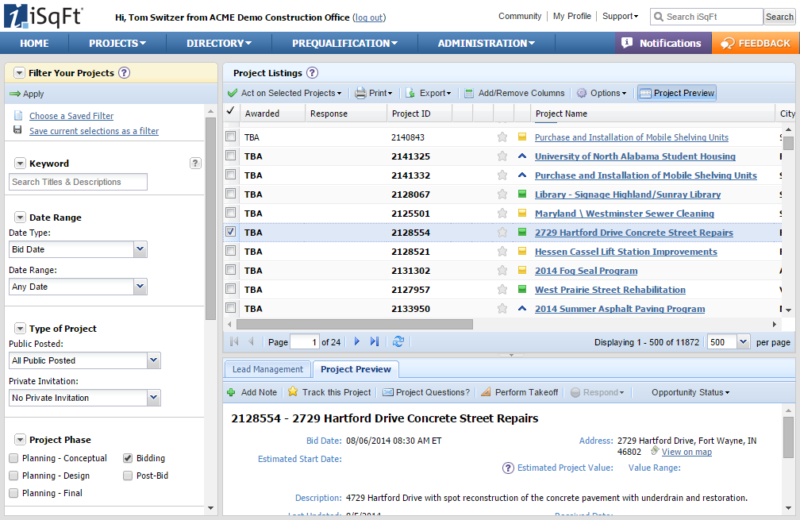This screenshot has height=520, width=800.
Task: Click the horizontal scrollbar of project list
Action: (355, 324)
